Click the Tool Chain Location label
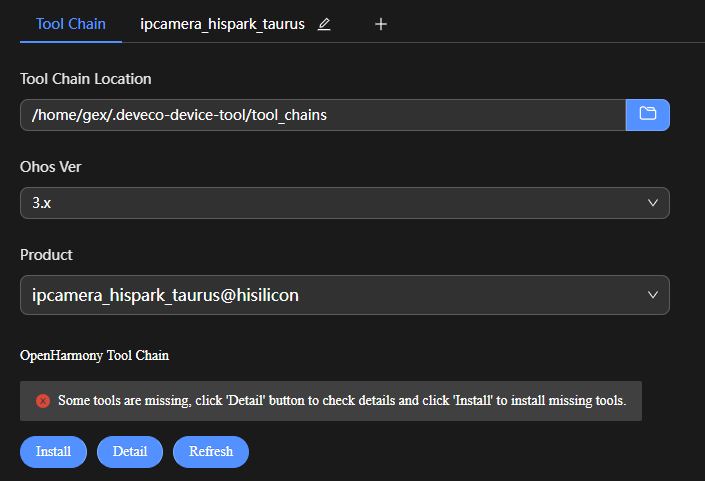This screenshot has height=481, width=705. (85, 79)
